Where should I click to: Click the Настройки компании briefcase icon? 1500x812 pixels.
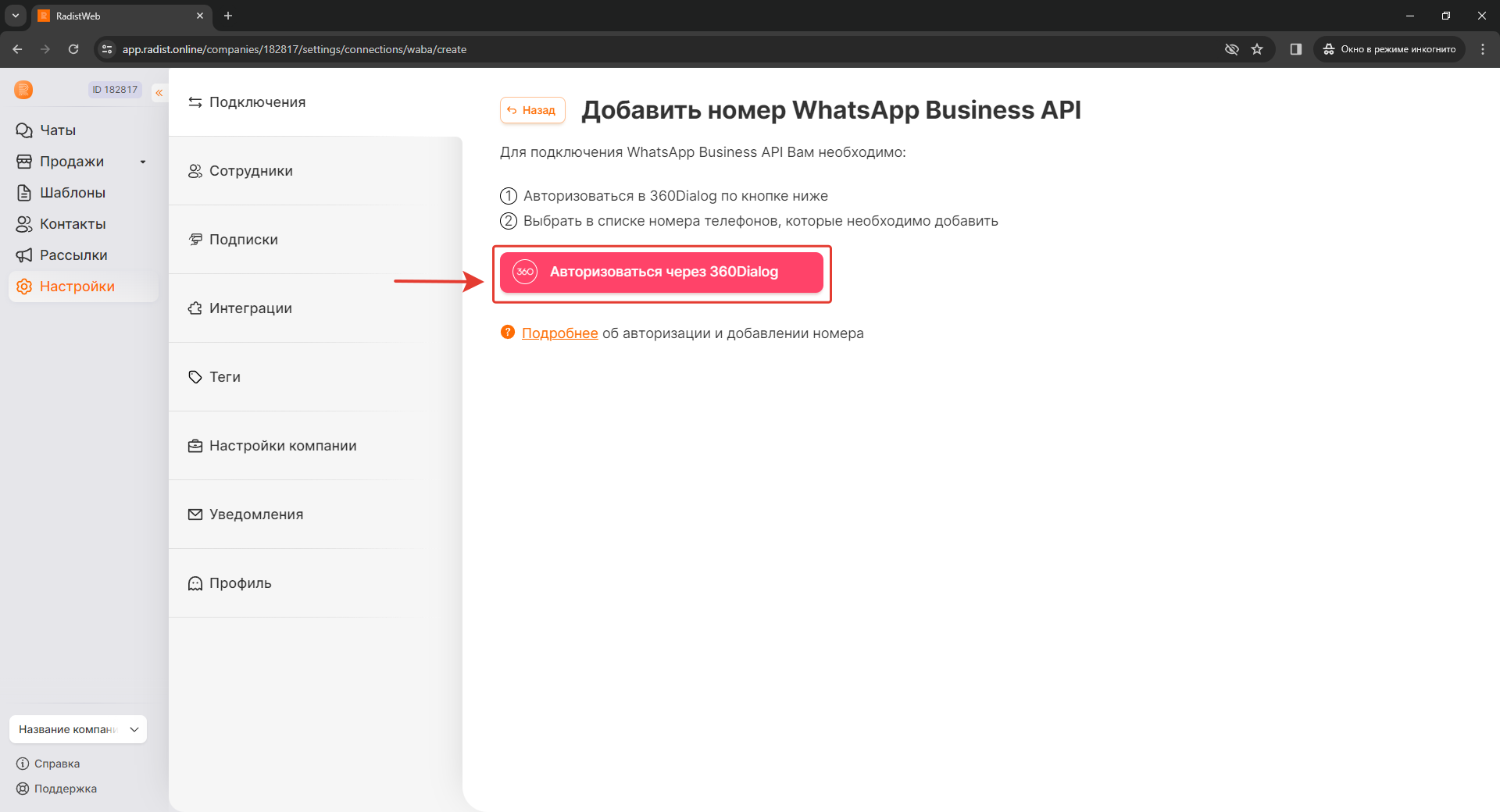click(x=195, y=446)
